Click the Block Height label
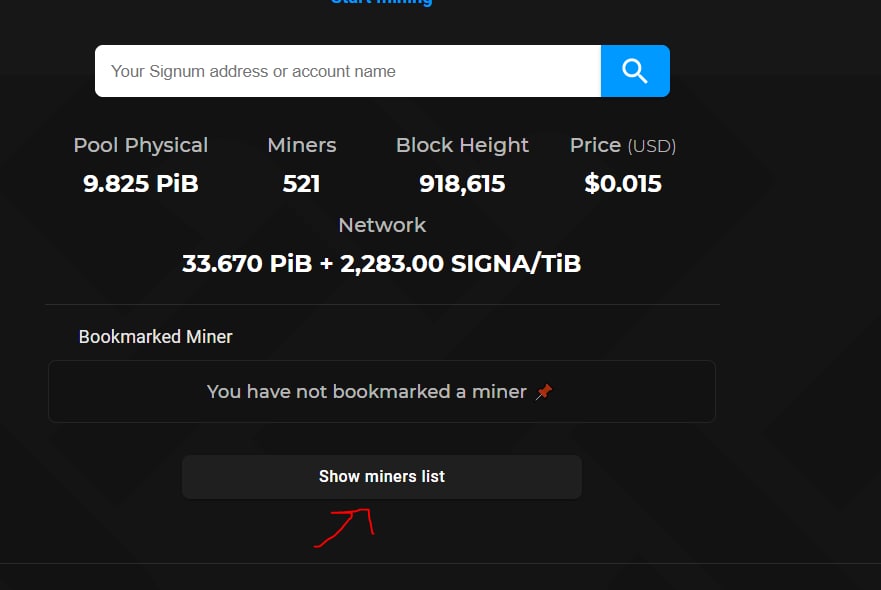This screenshot has height=590, width=881. [462, 146]
